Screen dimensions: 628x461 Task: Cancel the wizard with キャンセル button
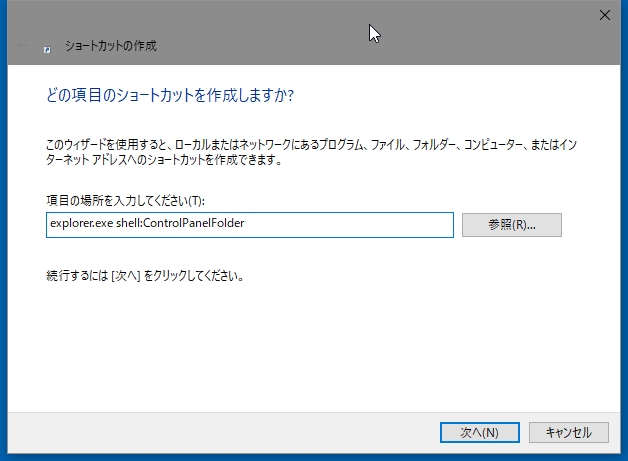pyautogui.click(x=568, y=432)
